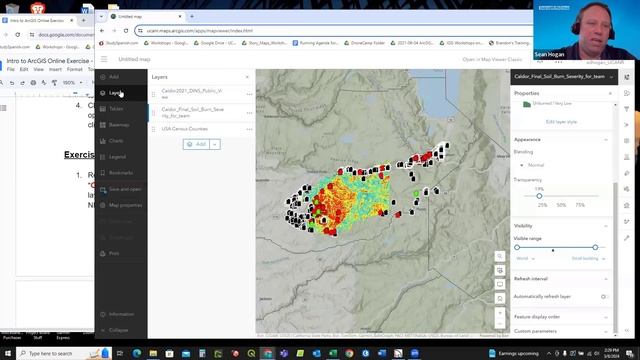Click left handle of Visible range slider
Screen dimensions: 640x360
[517, 247]
